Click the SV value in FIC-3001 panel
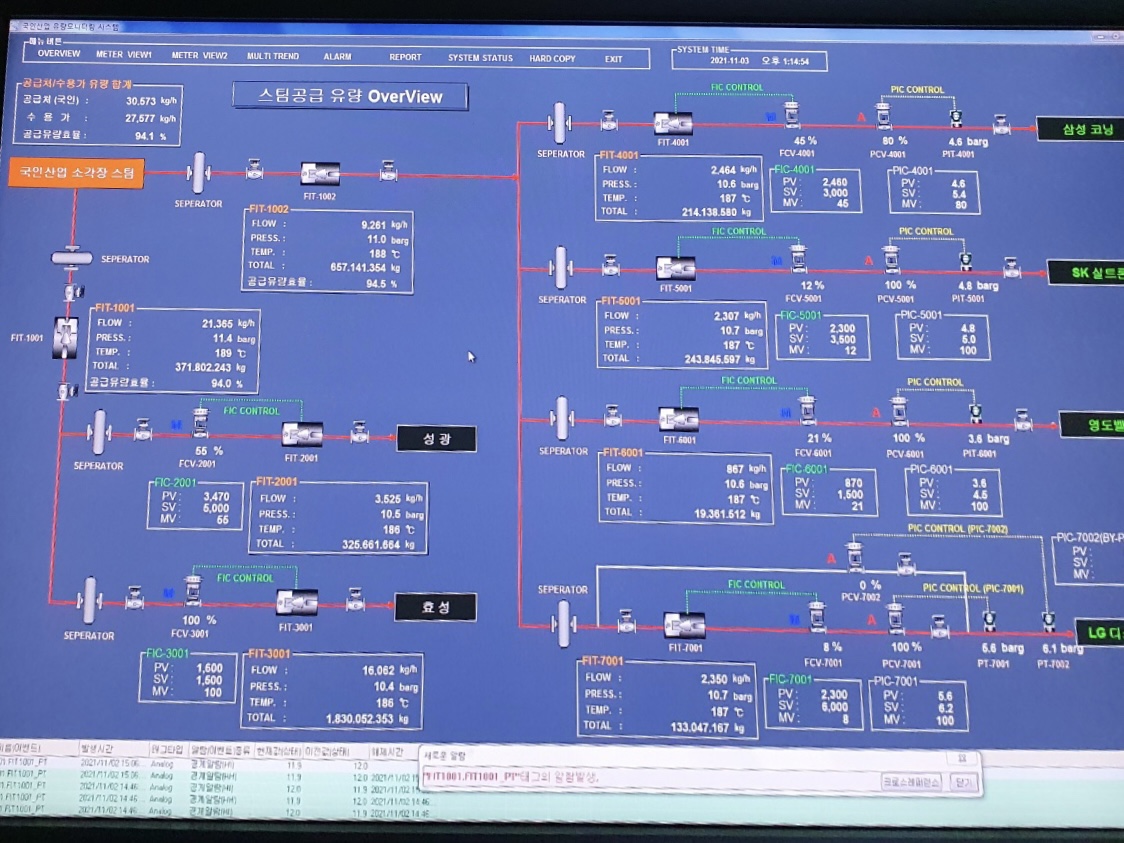This screenshot has width=1124, height=843. coord(209,680)
